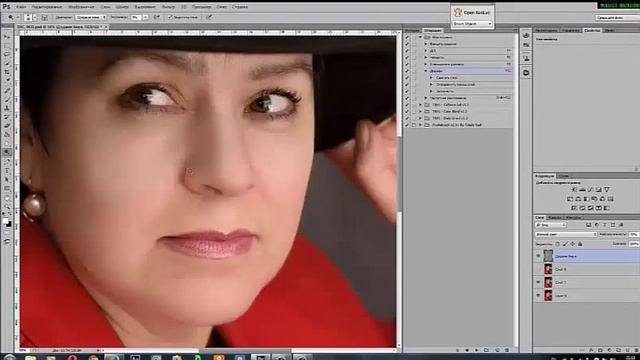Screen dimensions: 640x360
Task: Add a Curves adjustment layer
Action: pos(591,190)
